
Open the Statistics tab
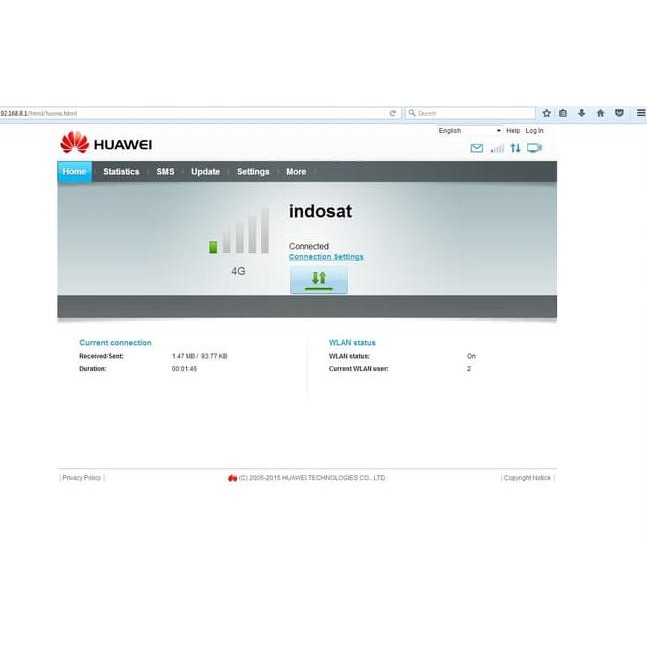[x=121, y=172]
